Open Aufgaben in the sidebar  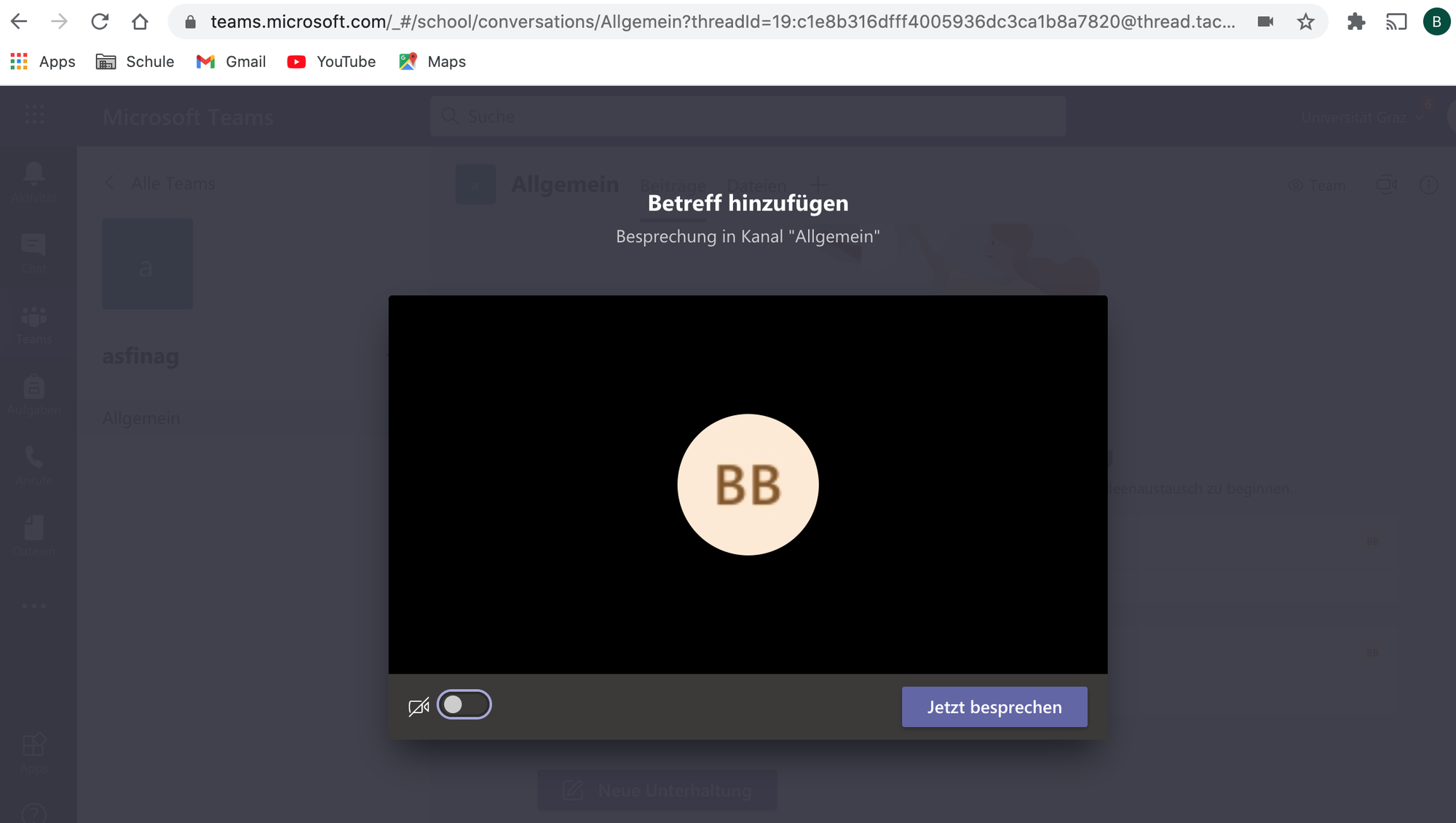point(33,395)
